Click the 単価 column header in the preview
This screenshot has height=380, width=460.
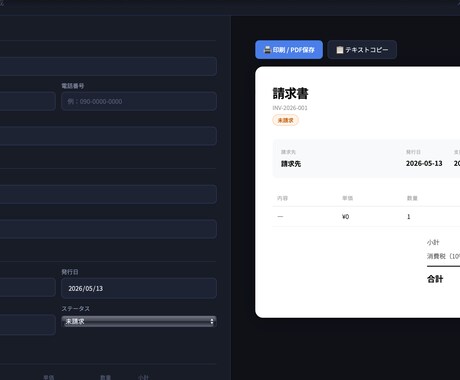click(x=347, y=198)
